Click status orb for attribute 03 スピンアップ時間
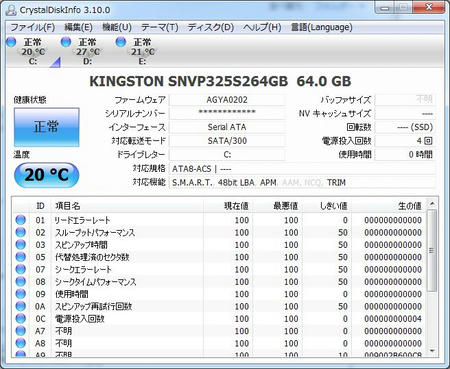The image size is (450, 369). (21, 245)
